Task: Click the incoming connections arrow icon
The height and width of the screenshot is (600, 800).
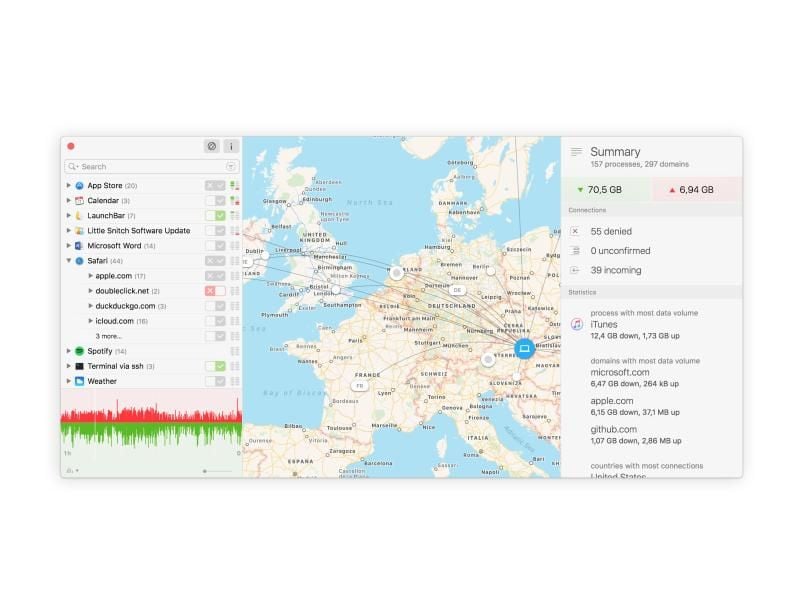Action: tap(576, 270)
